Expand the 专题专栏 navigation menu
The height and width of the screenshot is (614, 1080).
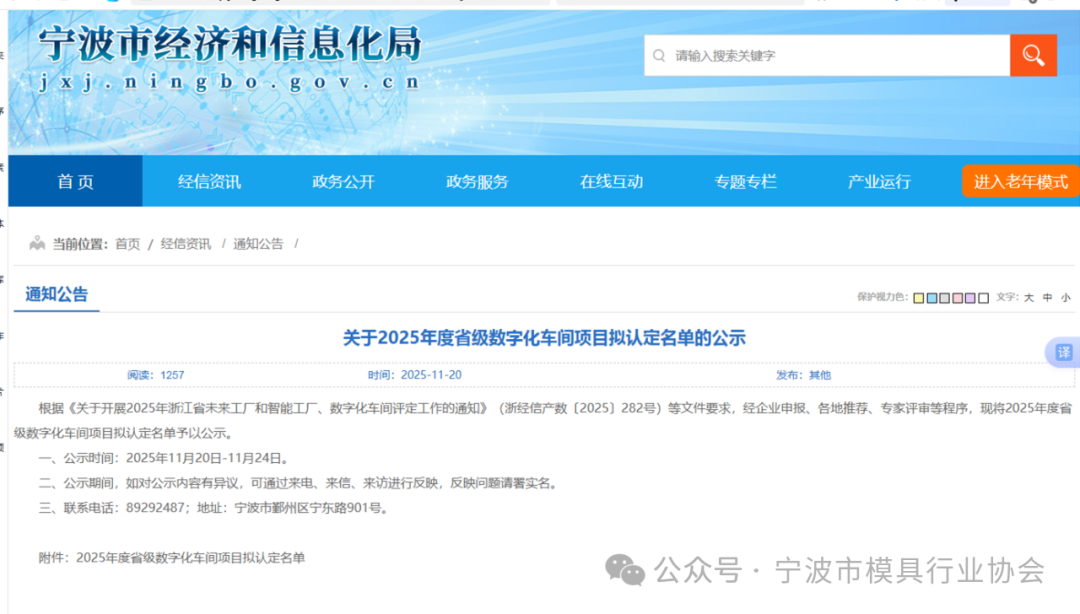coord(745,181)
